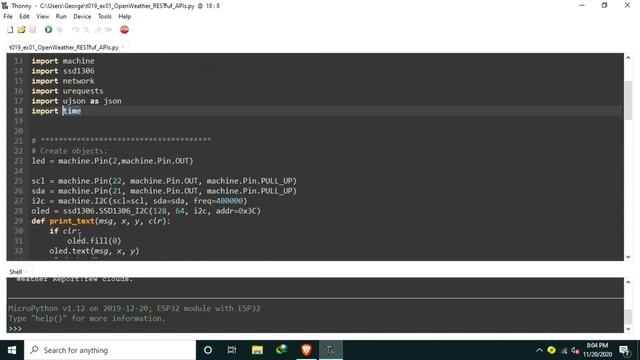Screen dimensions: 640x360
Task: Click the Step into debug icon
Action: (86, 30)
